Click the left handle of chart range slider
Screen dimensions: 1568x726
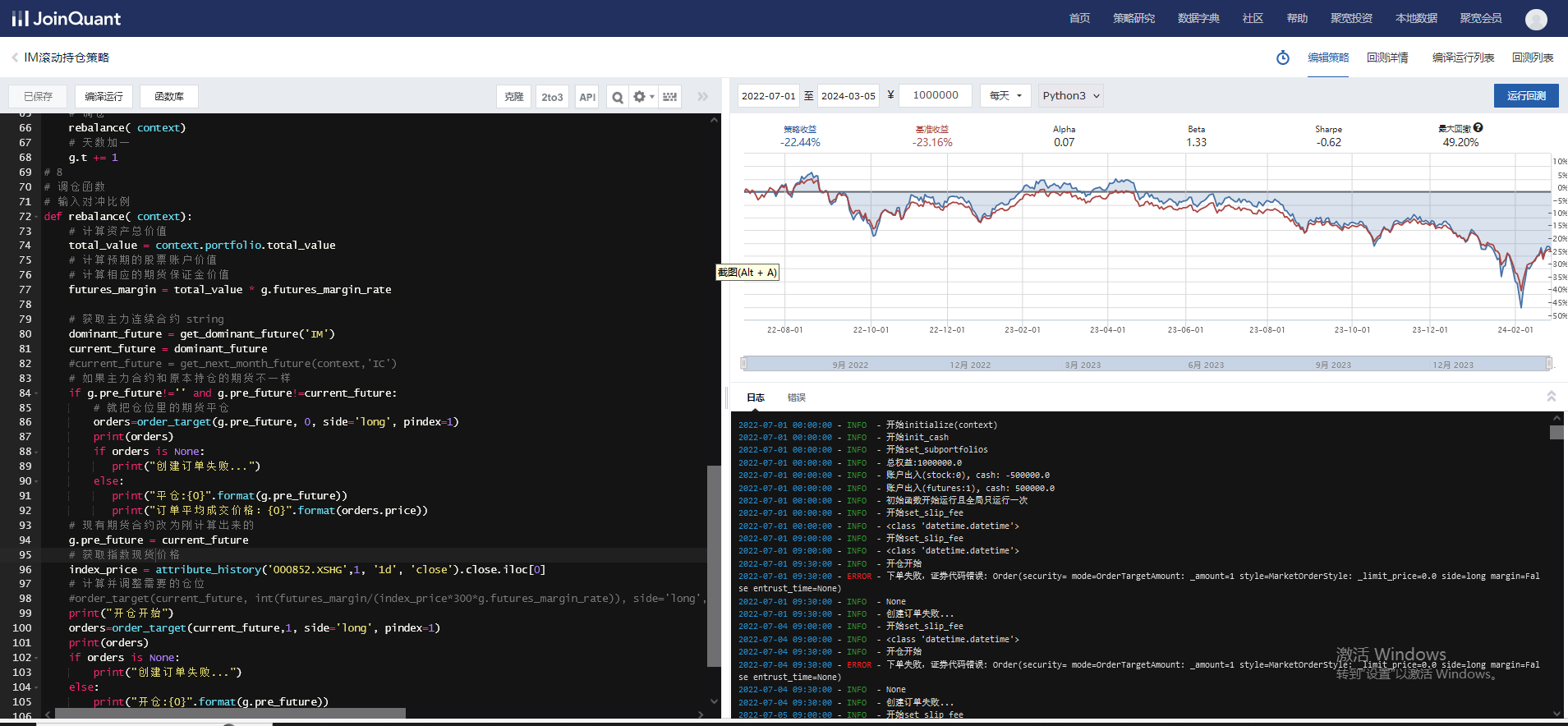[744, 363]
